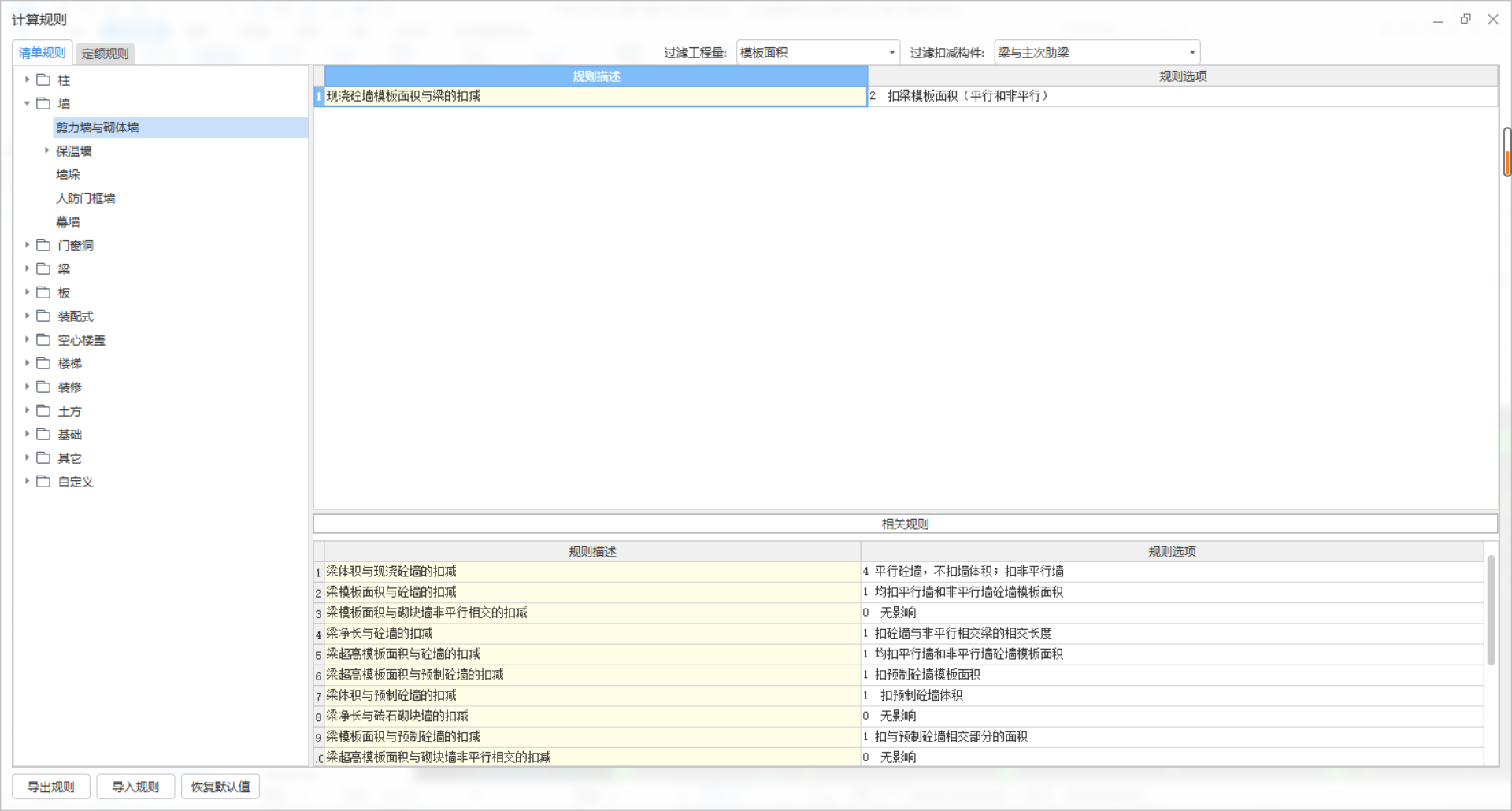Click the folder icon next to 自定义
Screen dimensions: 1512x811
click(43, 481)
